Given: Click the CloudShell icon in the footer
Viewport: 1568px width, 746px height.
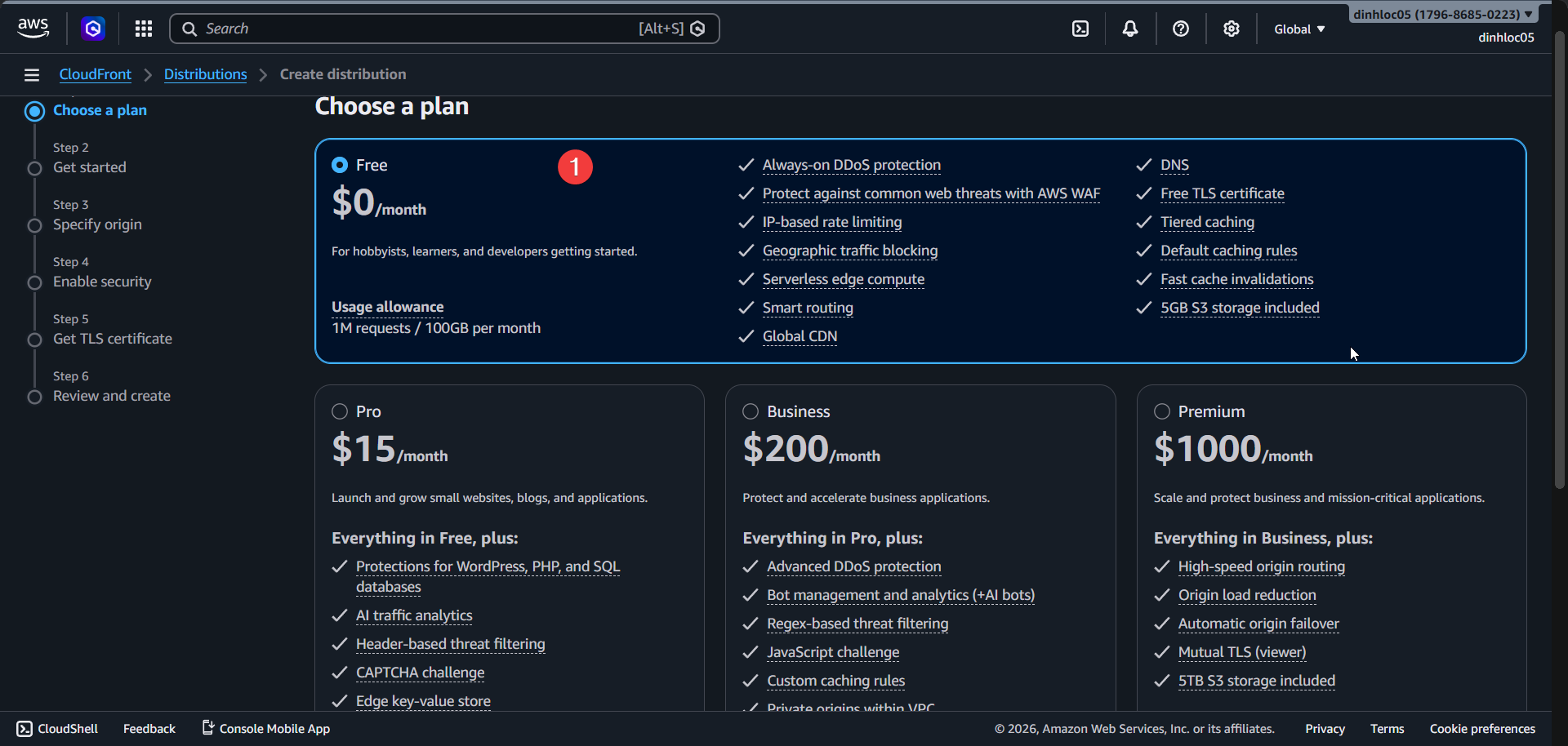Looking at the screenshot, I should 24,728.
